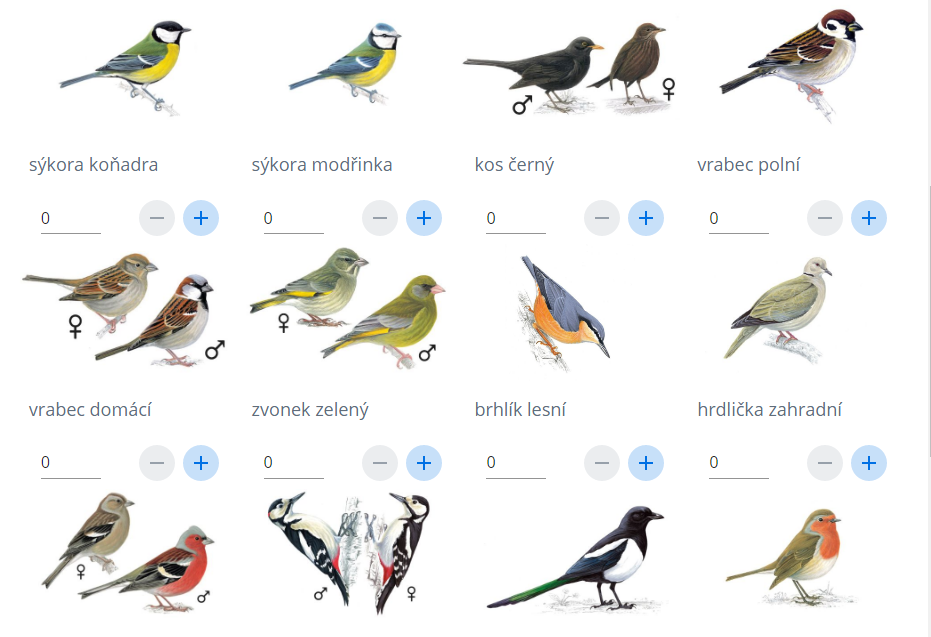Click the magpie illustration

pyautogui.click(x=575, y=558)
